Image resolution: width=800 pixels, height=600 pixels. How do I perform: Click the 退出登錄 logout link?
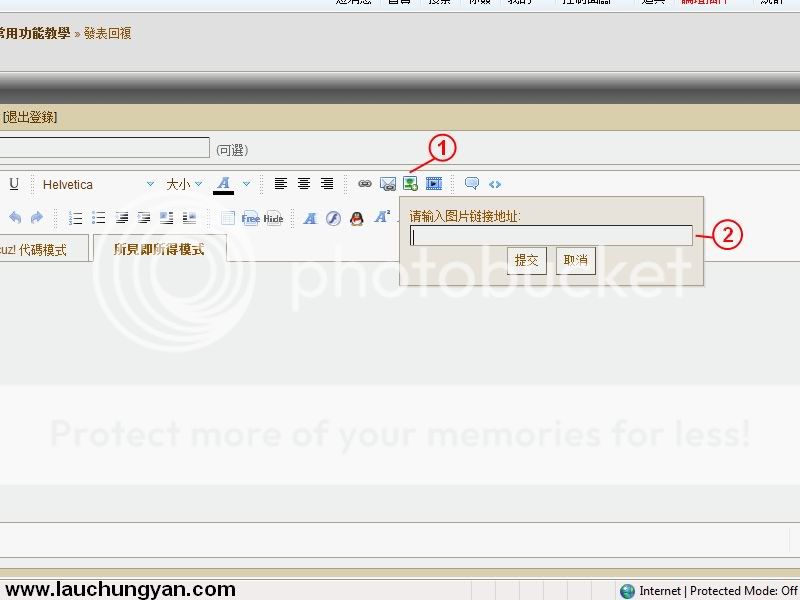(x=30, y=117)
